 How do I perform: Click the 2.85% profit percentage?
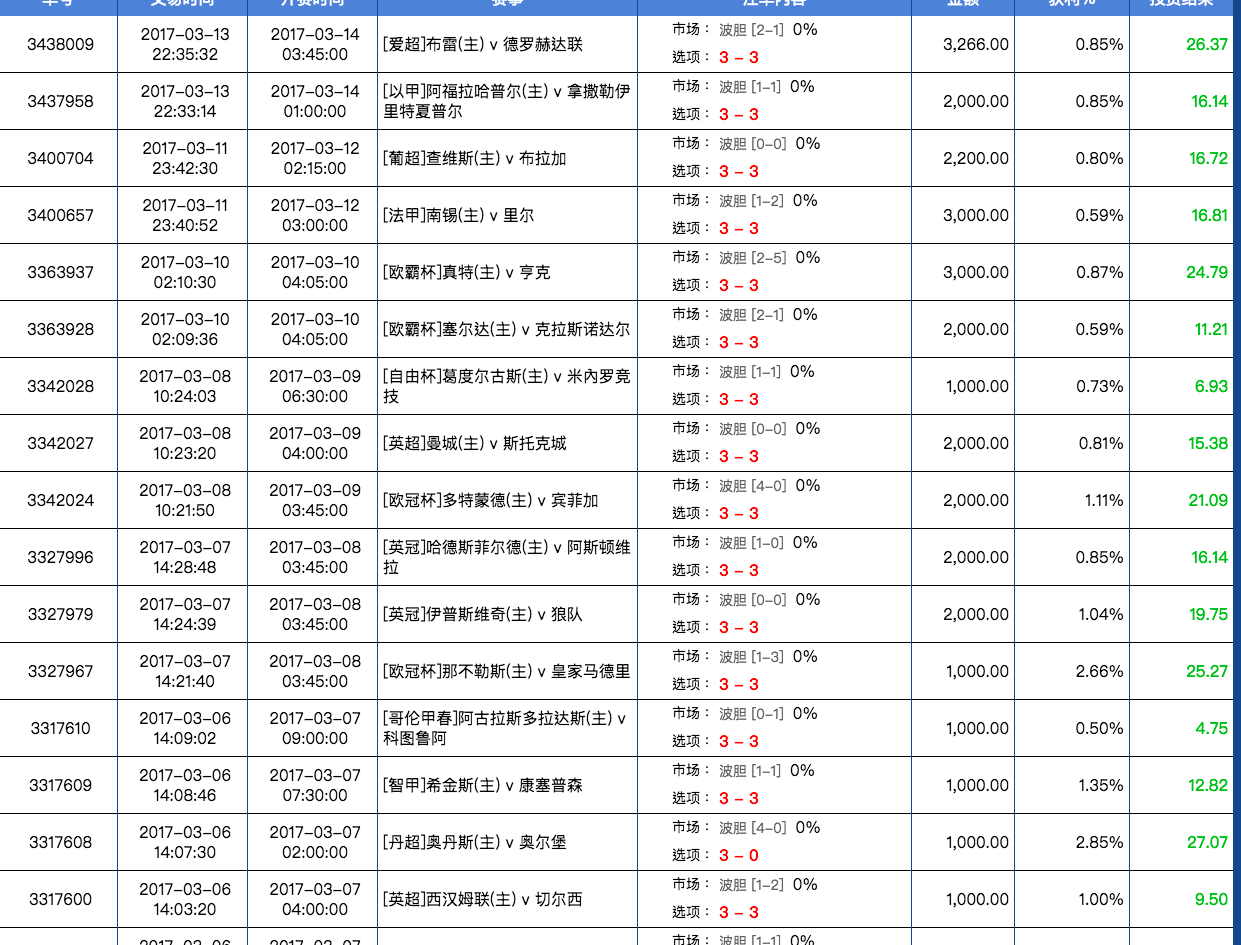(1099, 842)
